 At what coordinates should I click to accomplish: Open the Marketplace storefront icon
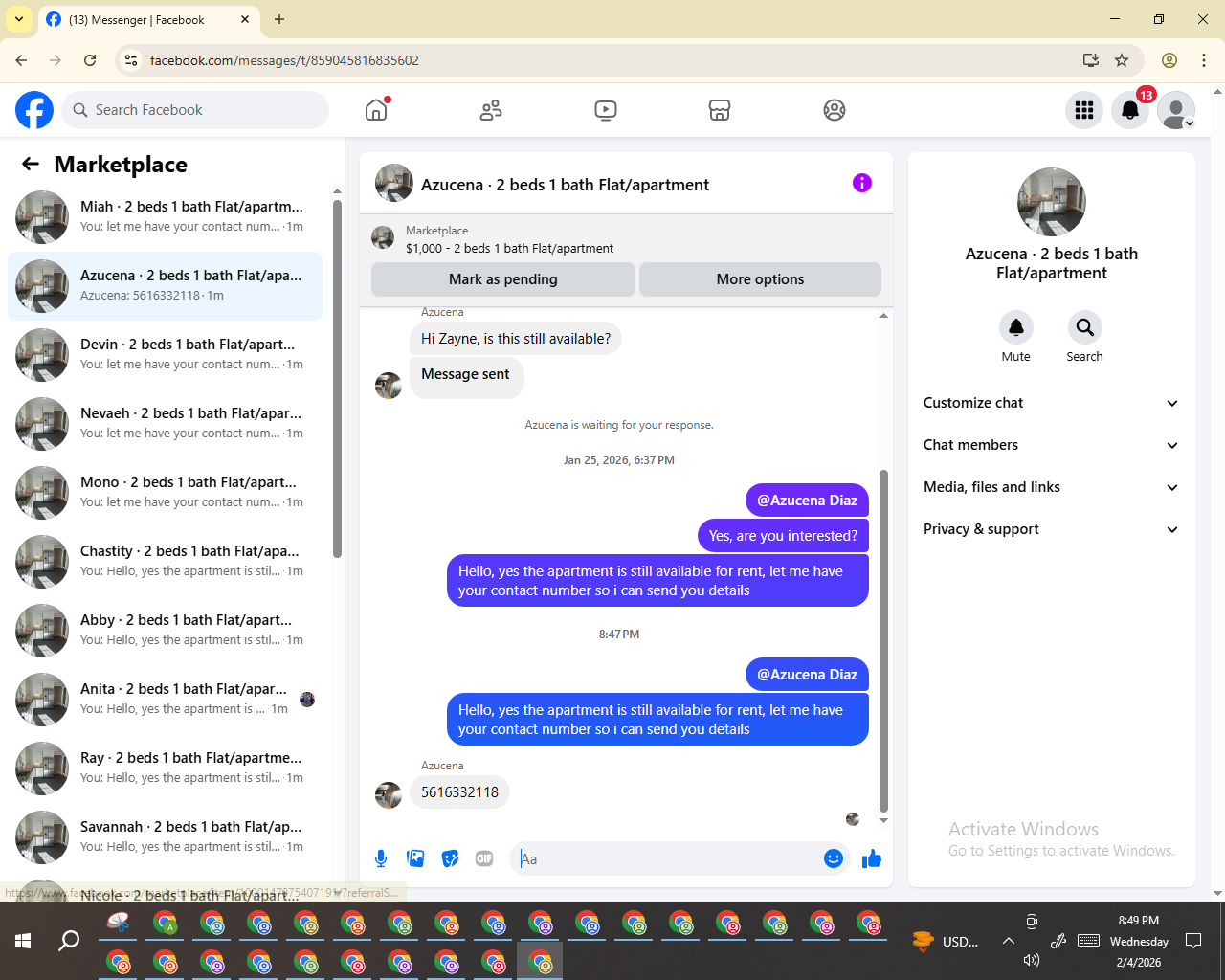click(x=720, y=110)
